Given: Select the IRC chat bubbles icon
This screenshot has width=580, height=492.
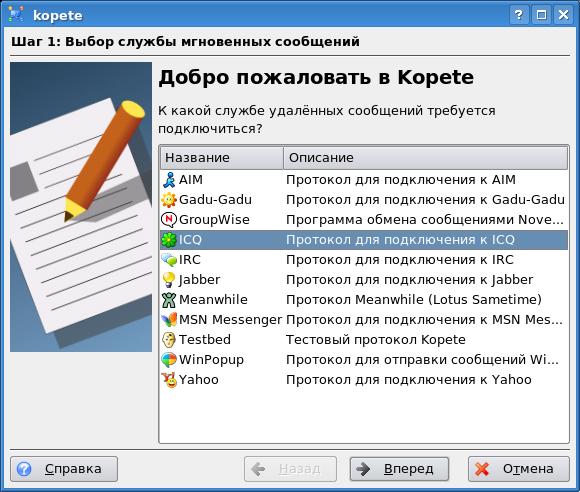Looking at the screenshot, I should pos(169,260).
